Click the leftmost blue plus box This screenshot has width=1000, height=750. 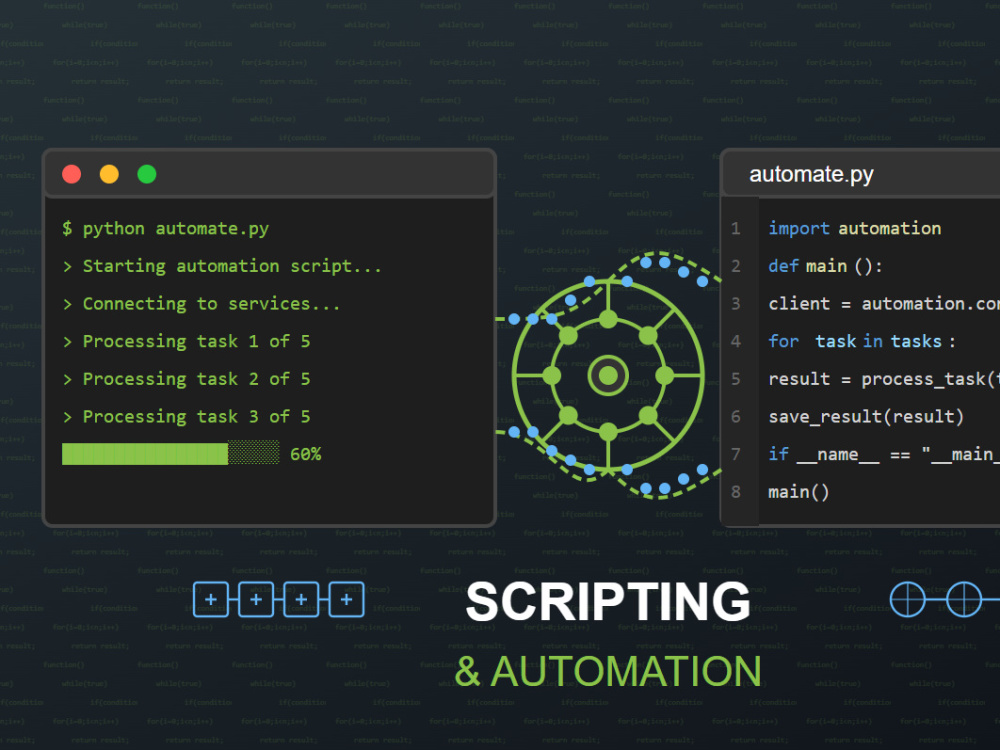click(x=210, y=599)
